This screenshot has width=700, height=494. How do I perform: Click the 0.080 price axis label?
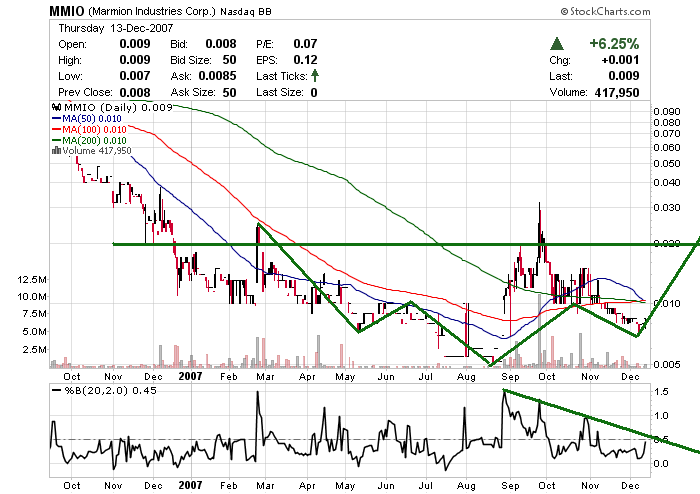pos(667,123)
